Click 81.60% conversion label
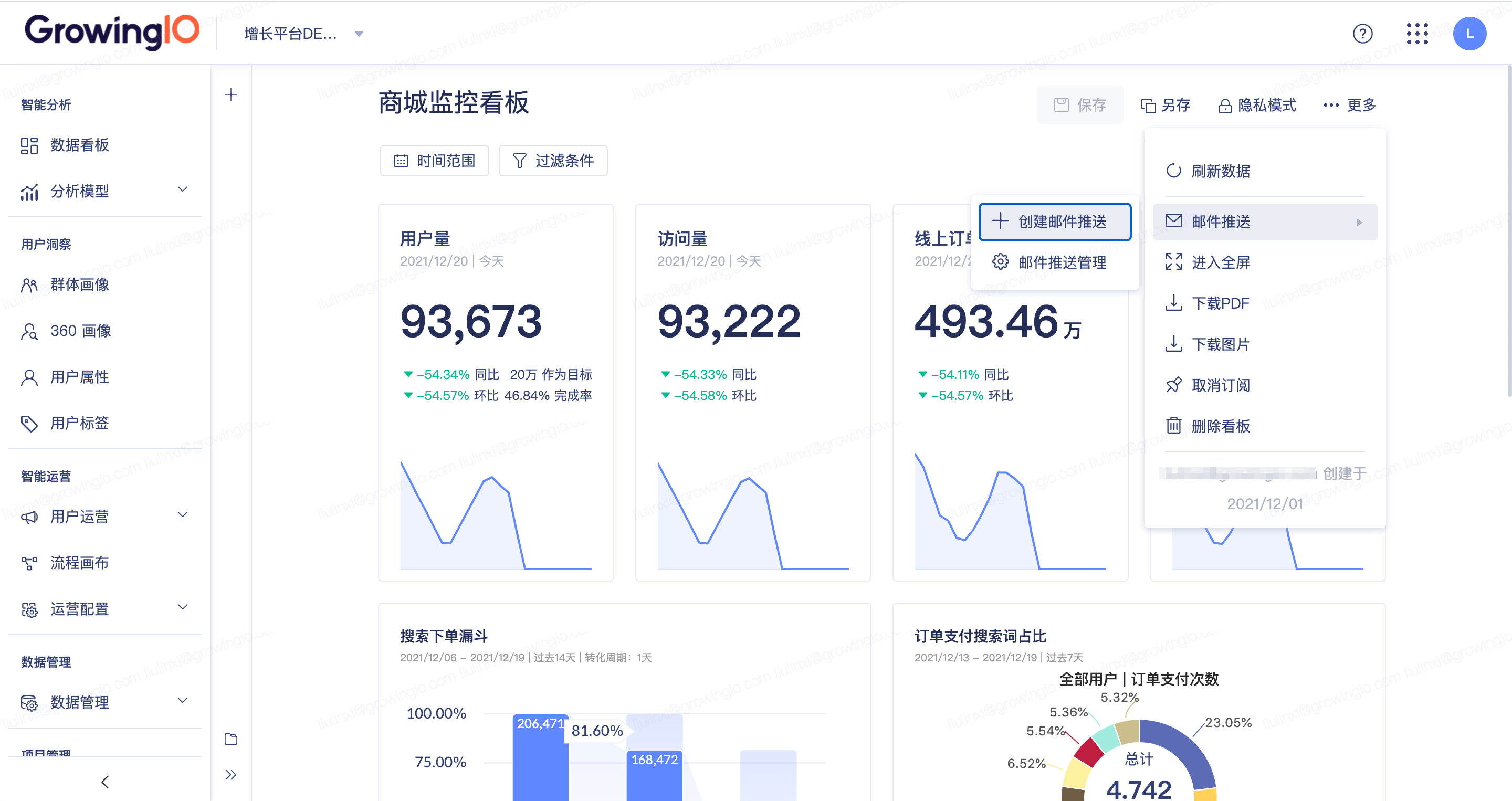The image size is (1512, 801). pos(597,731)
